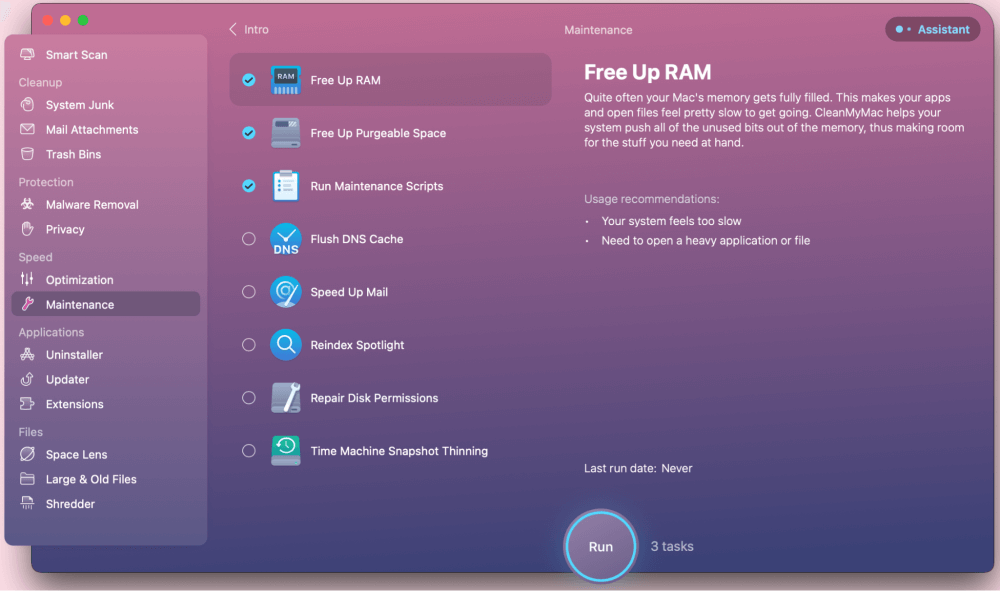Uncheck the Free Up RAM task
The image size is (1000, 591).
pyautogui.click(x=248, y=81)
